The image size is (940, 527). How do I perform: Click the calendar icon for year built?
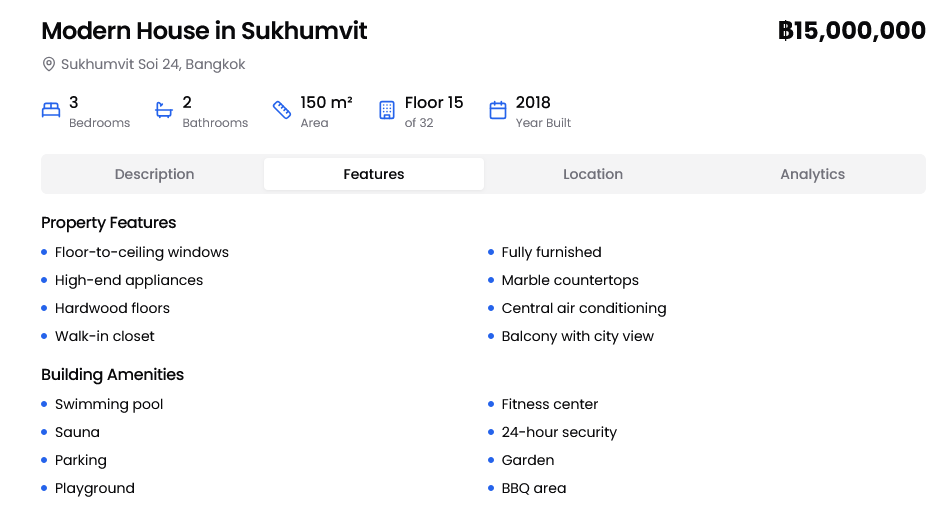[498, 110]
